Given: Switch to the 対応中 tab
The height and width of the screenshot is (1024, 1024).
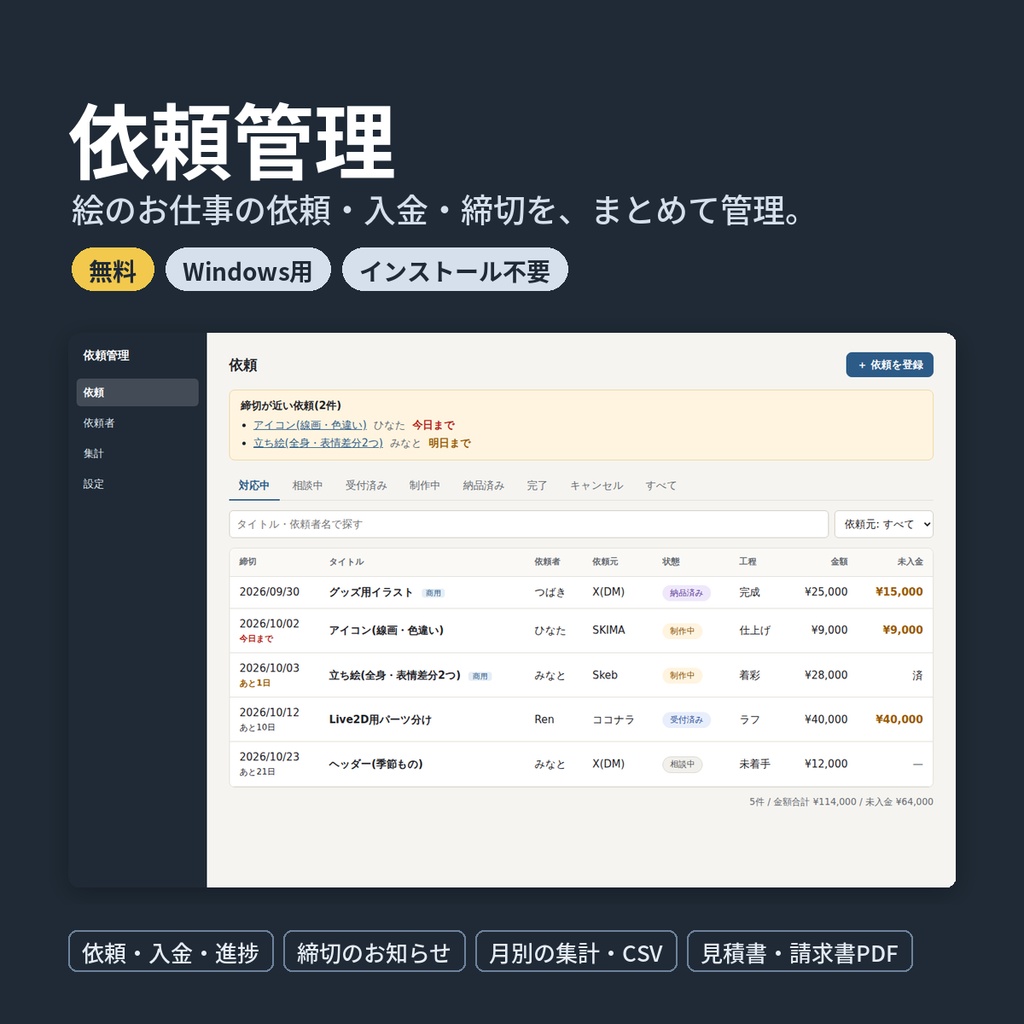Looking at the screenshot, I should [254, 485].
